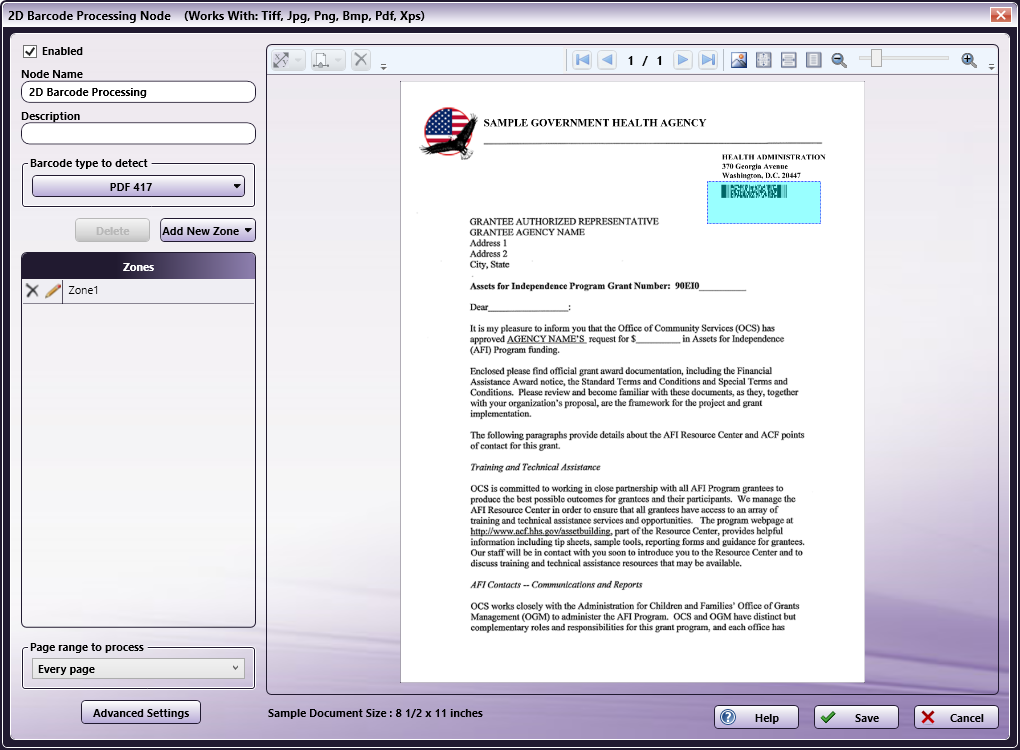Click the zoom out magnifier icon
This screenshot has width=1020, height=750.
click(839, 60)
